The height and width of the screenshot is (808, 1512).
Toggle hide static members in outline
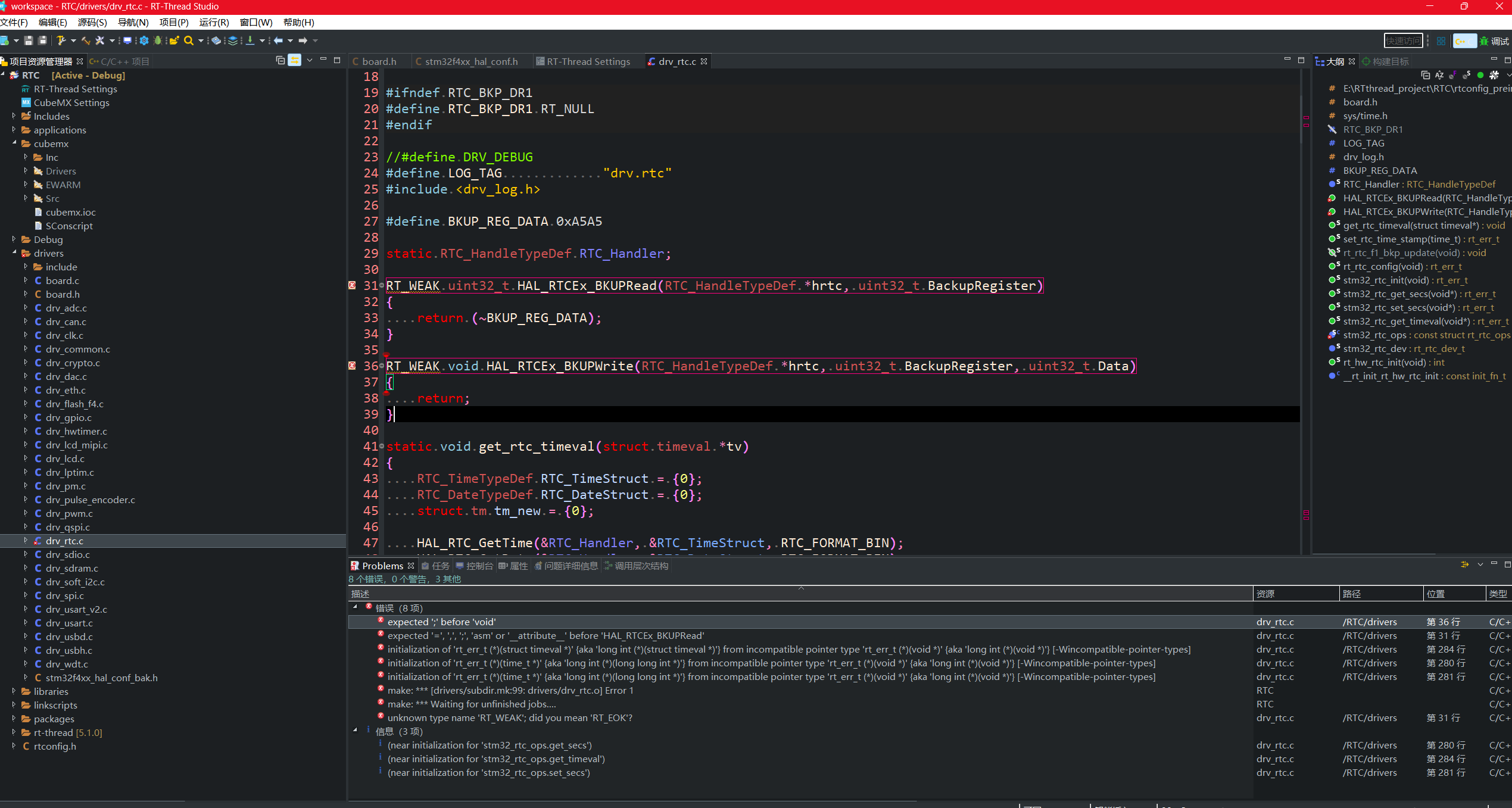[x=1466, y=75]
